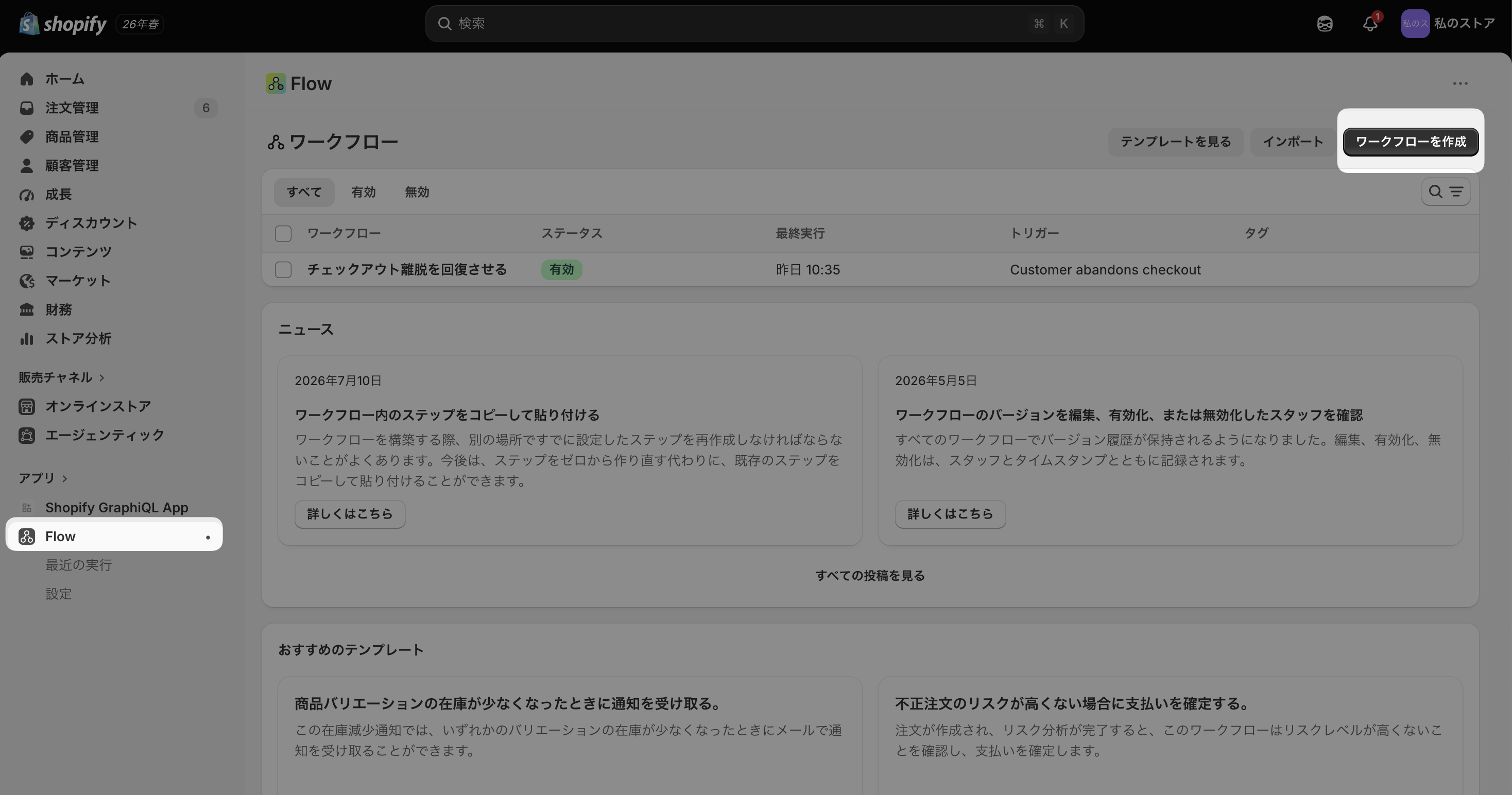Viewport: 1512px width, 795px height.
Task: Click the オンラインストア icon
Action: [26, 407]
